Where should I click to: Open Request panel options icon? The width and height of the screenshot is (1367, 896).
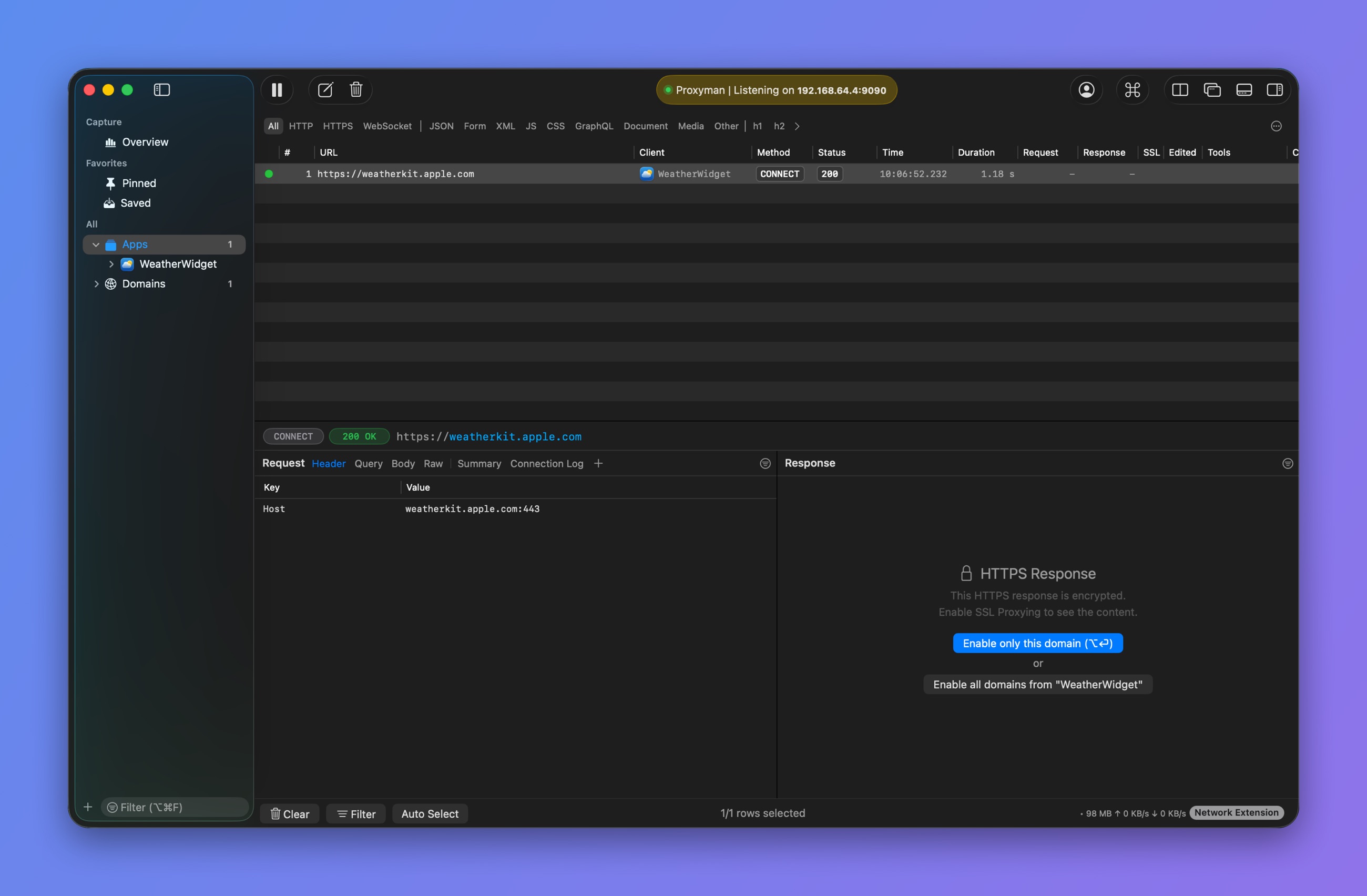coord(765,463)
